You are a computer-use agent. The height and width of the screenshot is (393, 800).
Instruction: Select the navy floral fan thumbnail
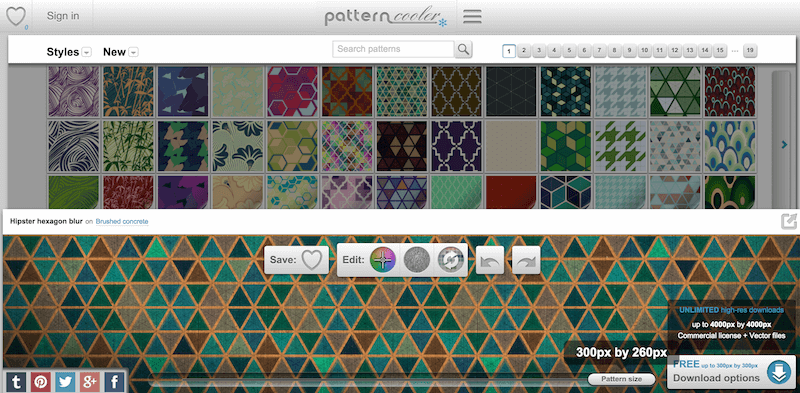238,146
